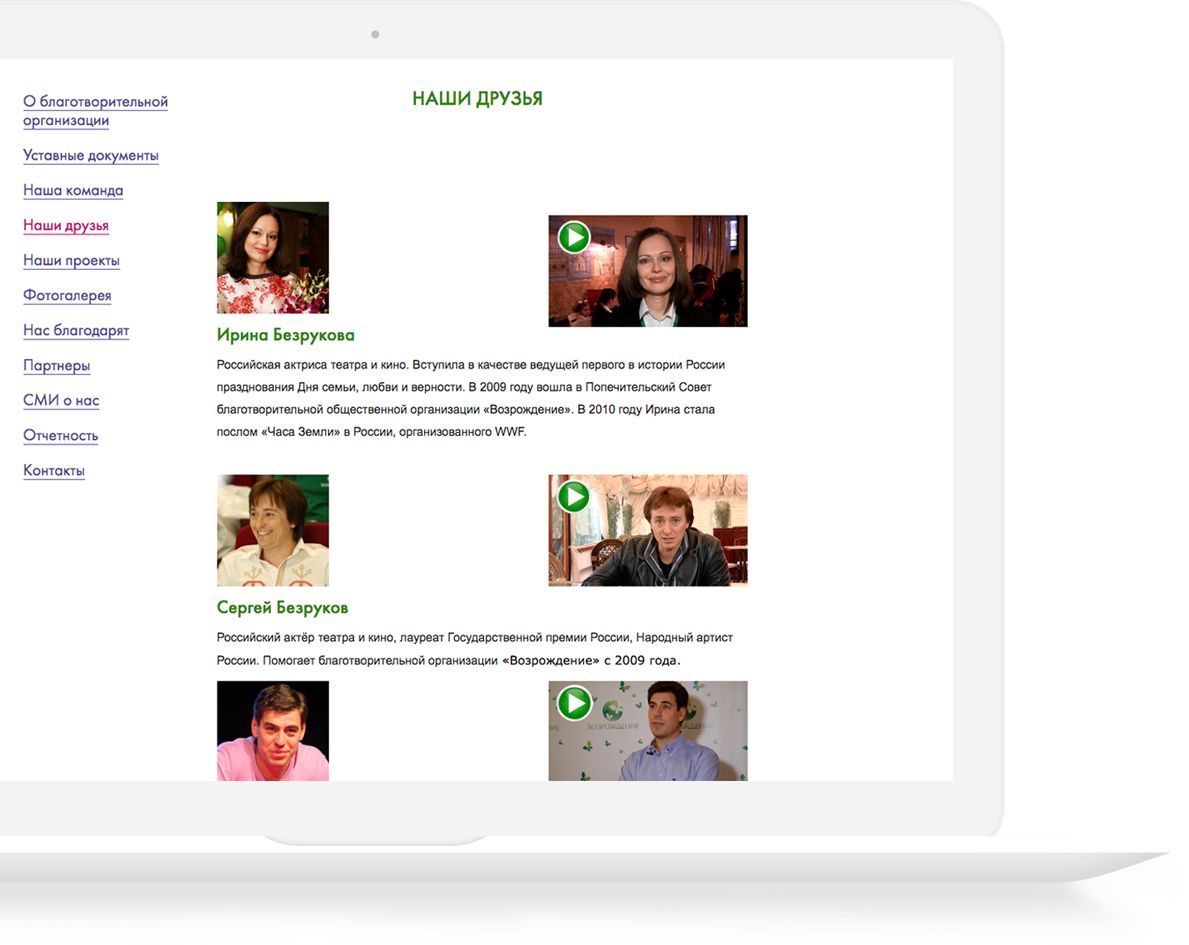Click the 'Ирина Безрукова' name heading
1189x945 pixels.
(285, 336)
